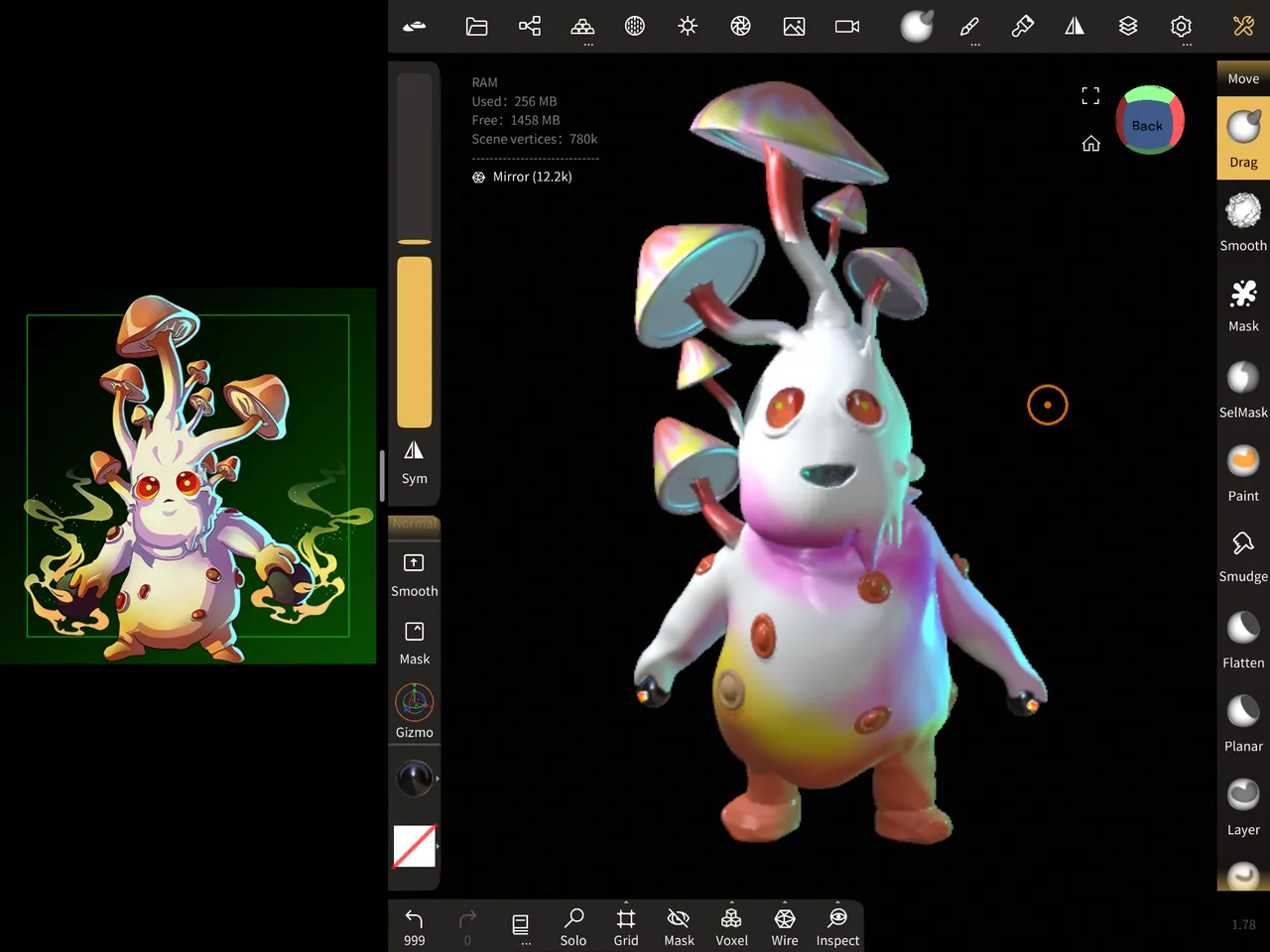Viewport: 1270px width, 952px height.
Task: Click the Back view cube
Action: tap(1149, 120)
